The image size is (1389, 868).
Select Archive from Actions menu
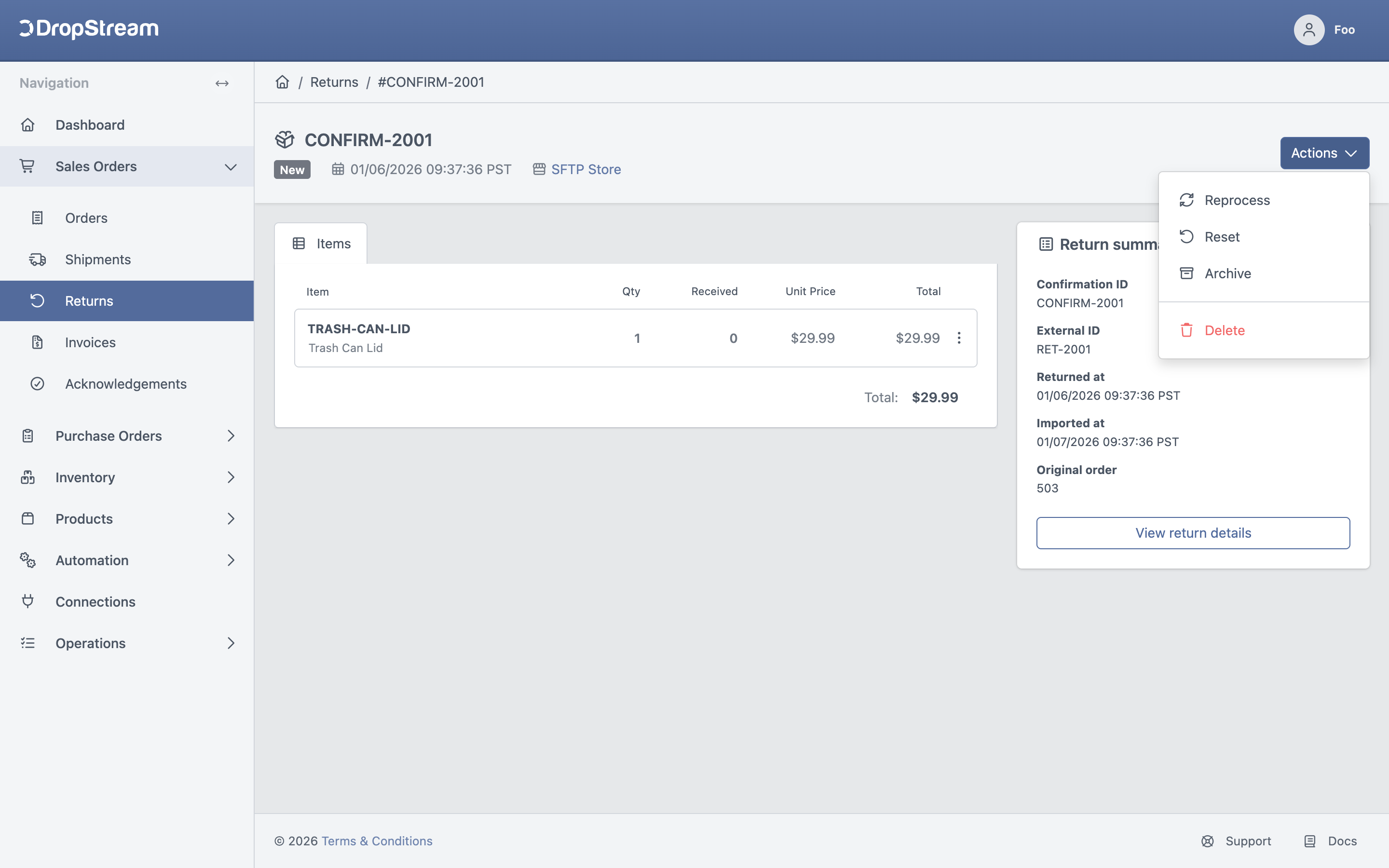point(1264,274)
